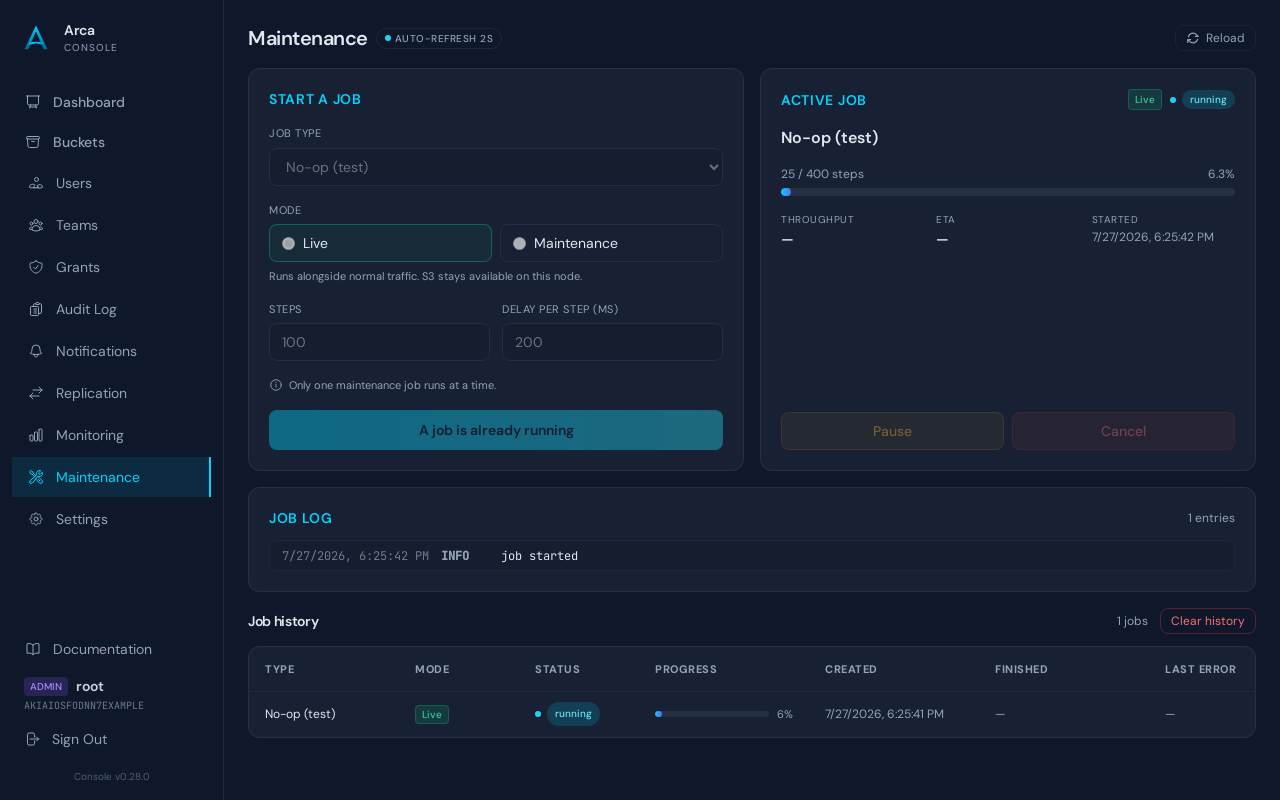Viewport: 1280px width, 800px height.
Task: Click the created time 7/27/2026, 6:25:41 PM
Action: click(884, 714)
